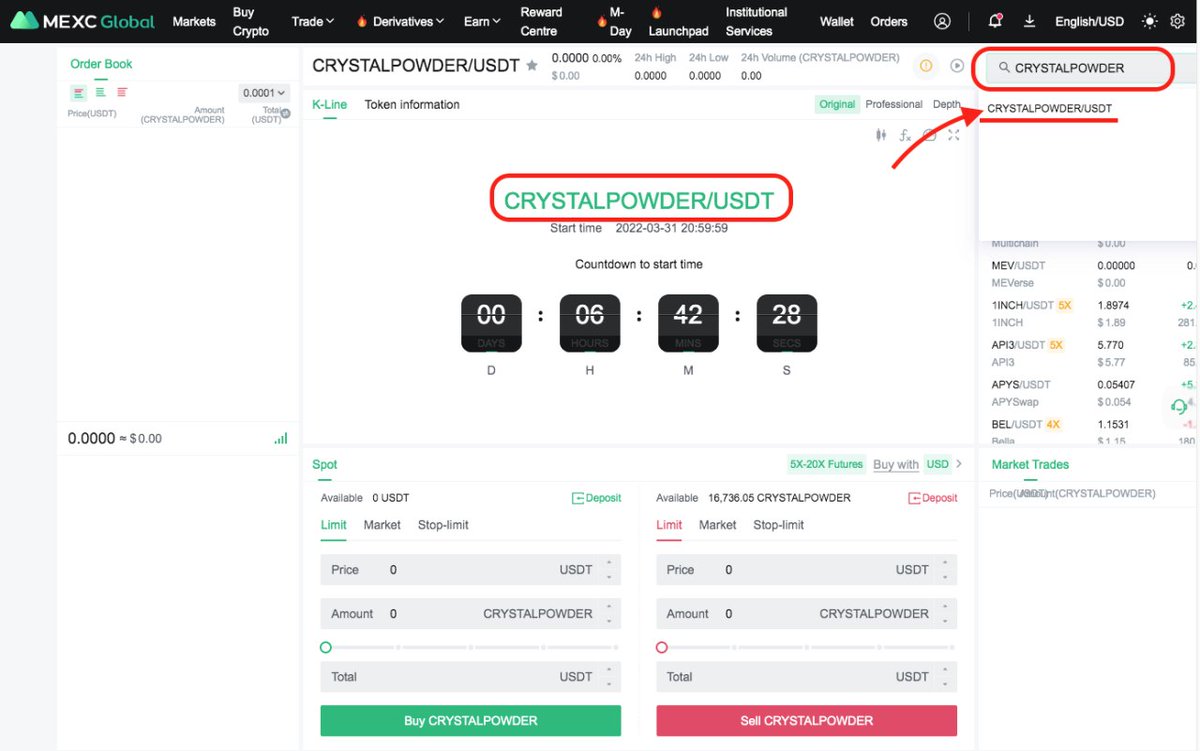Switch to Token information tab
This screenshot has width=1200, height=751.
pyautogui.click(x=412, y=104)
